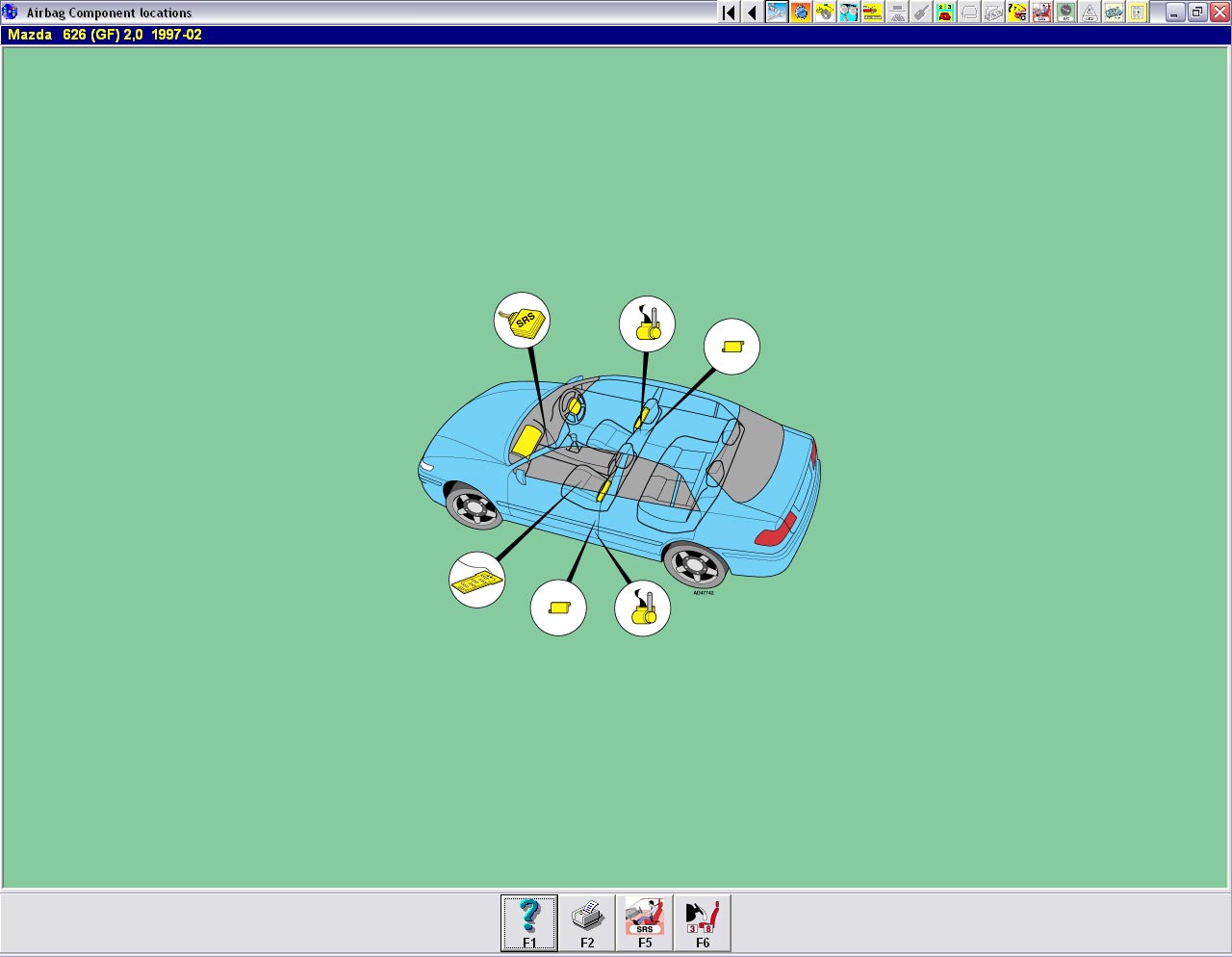Viewport: 1232px width, 957px height.
Task: Click the yellow question mark and red car icon
Action: [x=1017, y=13]
